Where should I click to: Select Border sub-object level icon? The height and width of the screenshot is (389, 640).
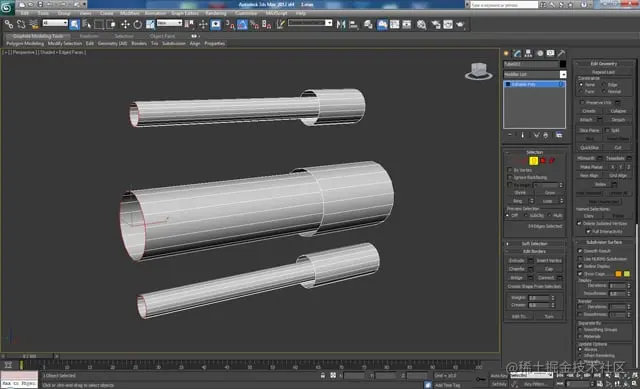[533, 161]
